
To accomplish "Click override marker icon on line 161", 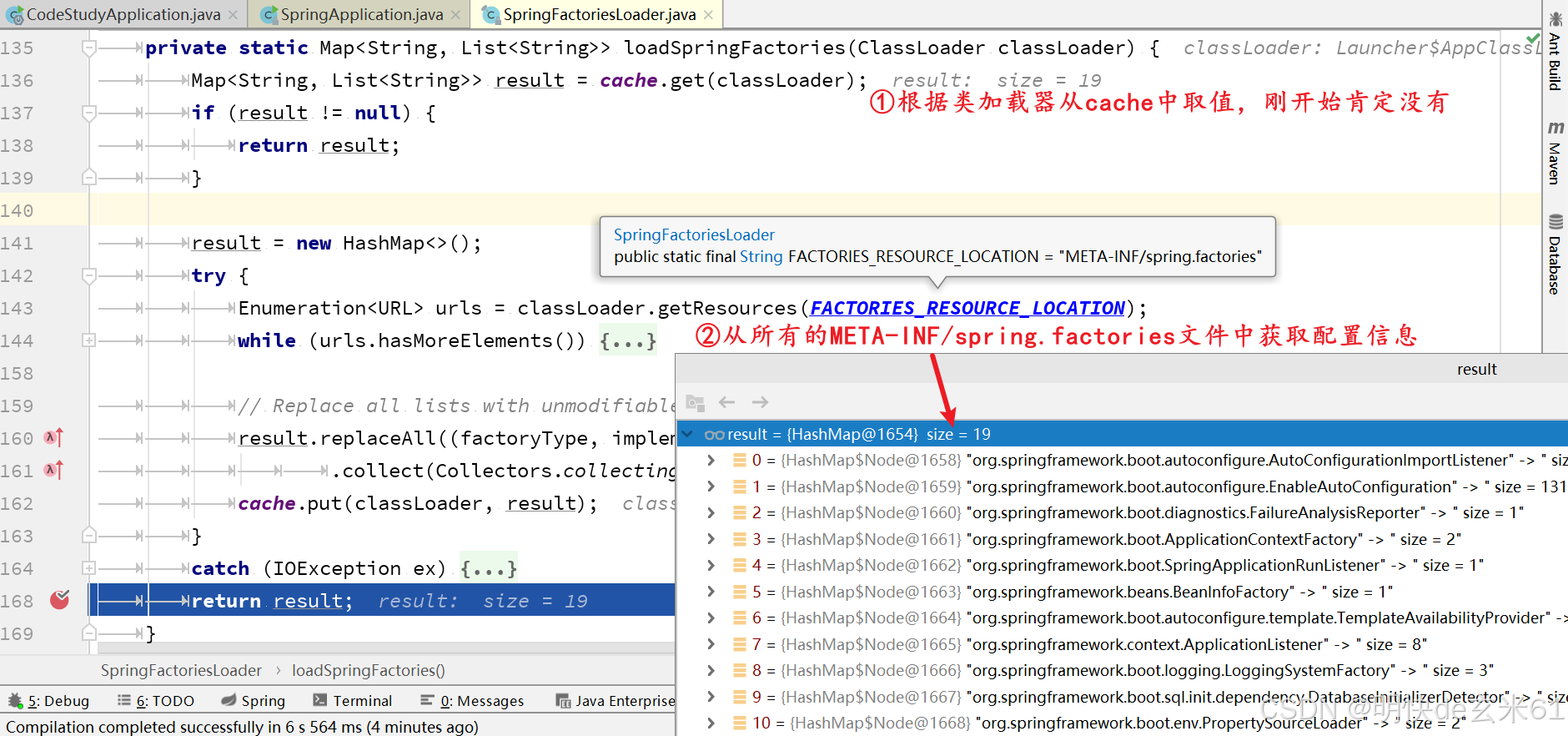I will [53, 470].
